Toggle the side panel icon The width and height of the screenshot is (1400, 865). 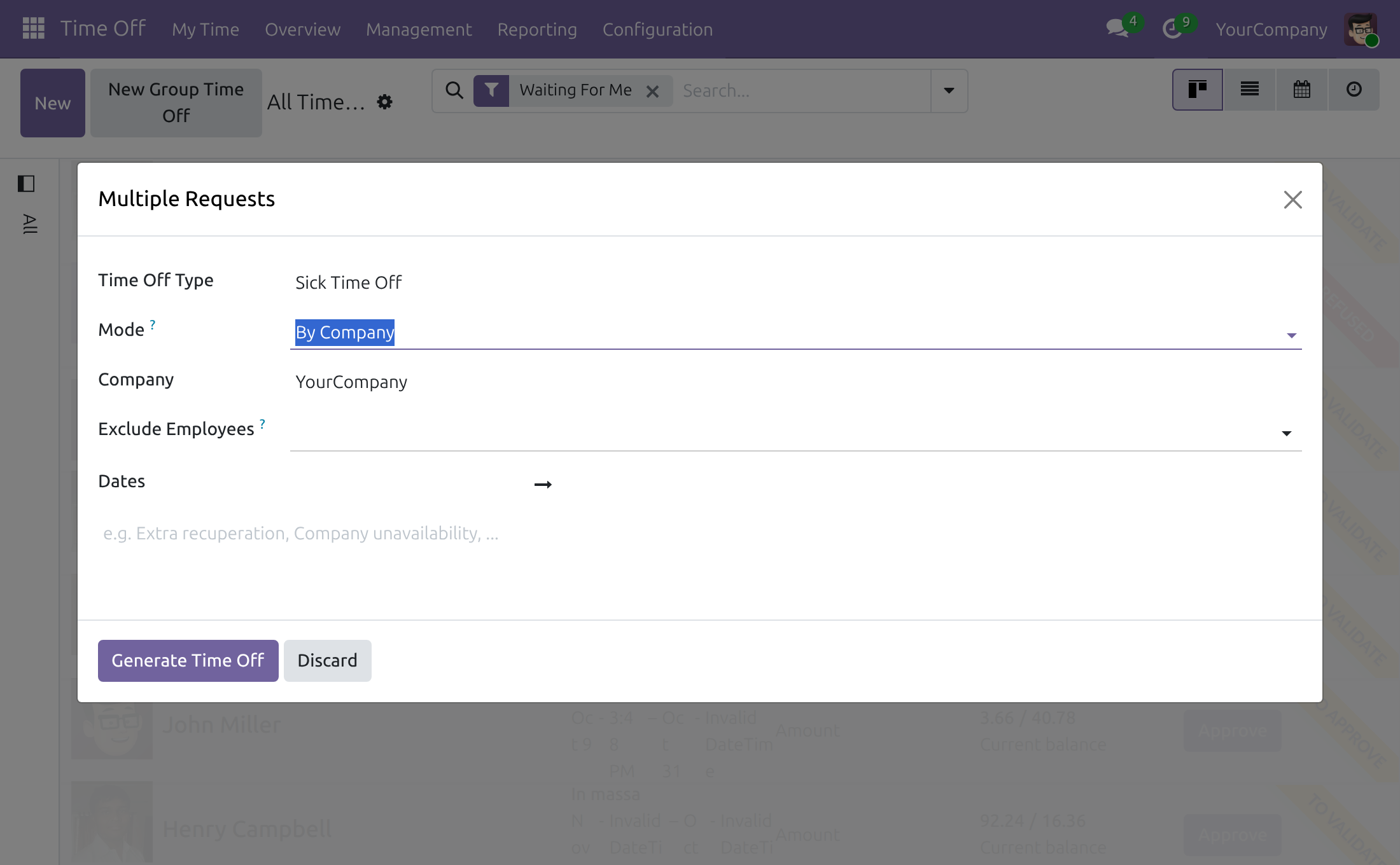pos(26,184)
